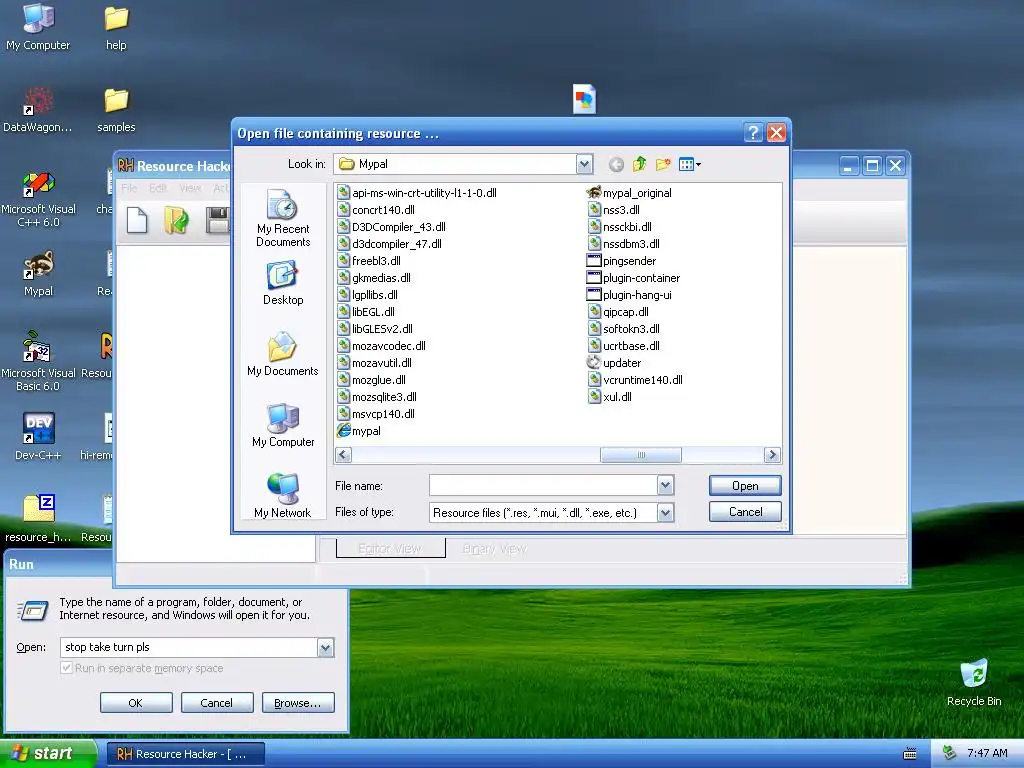Create new folder icon in dialog
The width and height of the screenshot is (1024, 768).
pyautogui.click(x=663, y=165)
